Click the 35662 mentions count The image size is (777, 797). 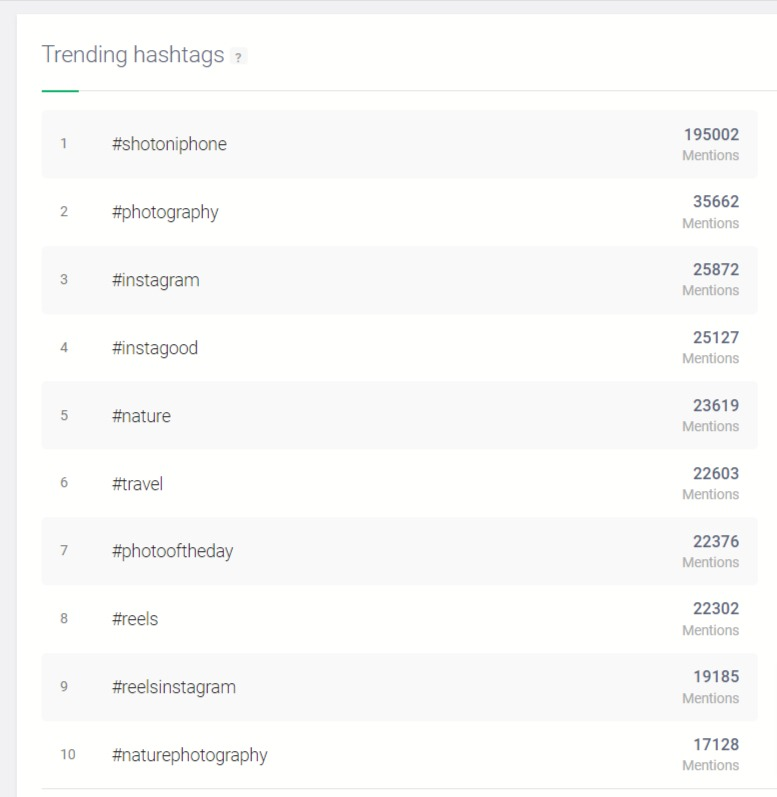pyautogui.click(x=716, y=202)
